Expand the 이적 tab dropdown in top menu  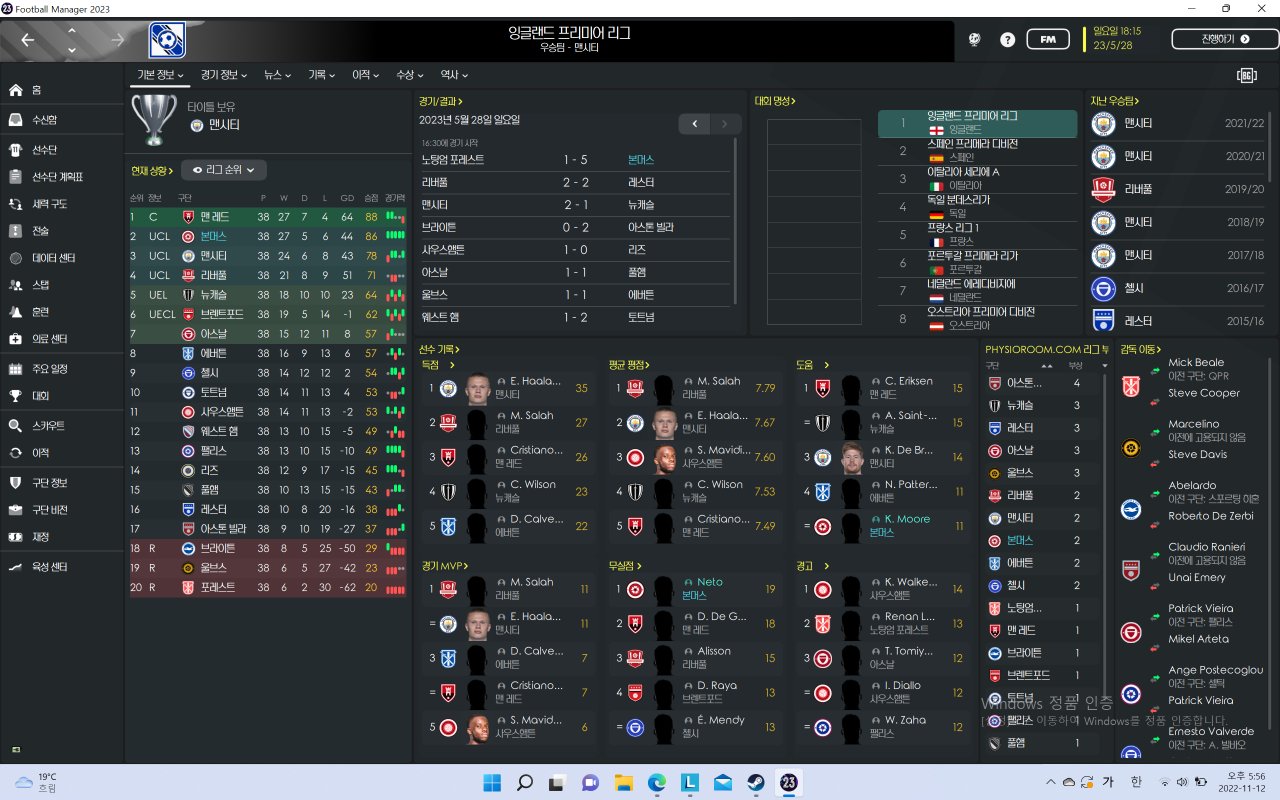tap(366, 75)
